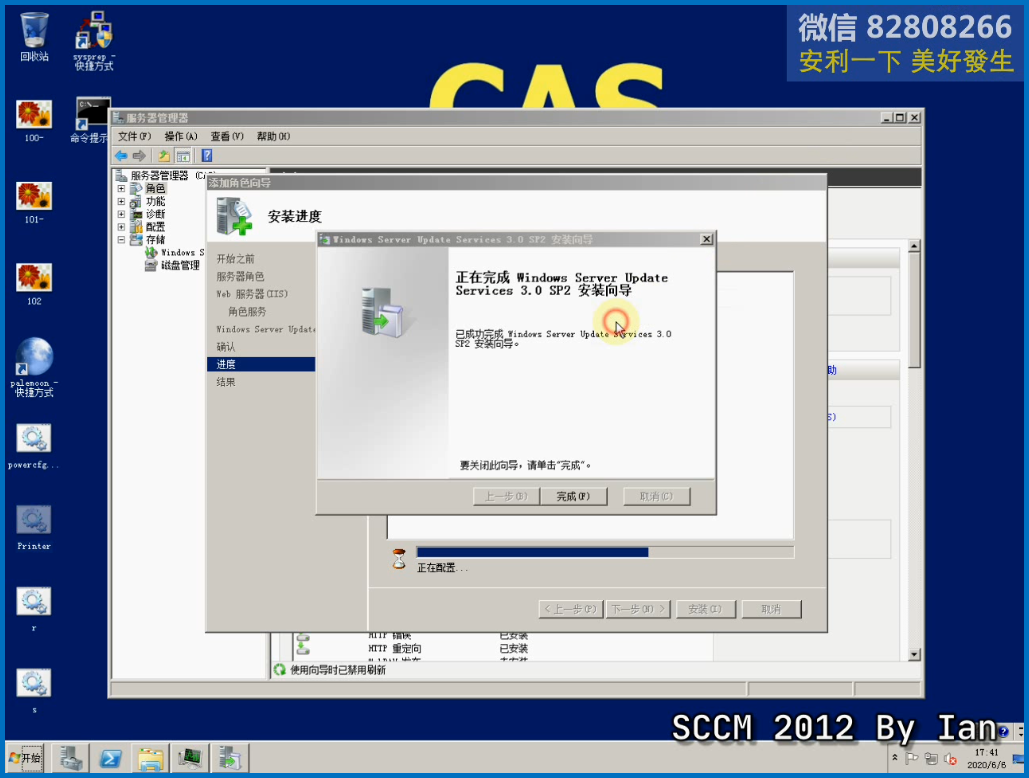This screenshot has width=1029, height=778.
Task: Select 功能 in the Server Manager tree
Action: 156,201
